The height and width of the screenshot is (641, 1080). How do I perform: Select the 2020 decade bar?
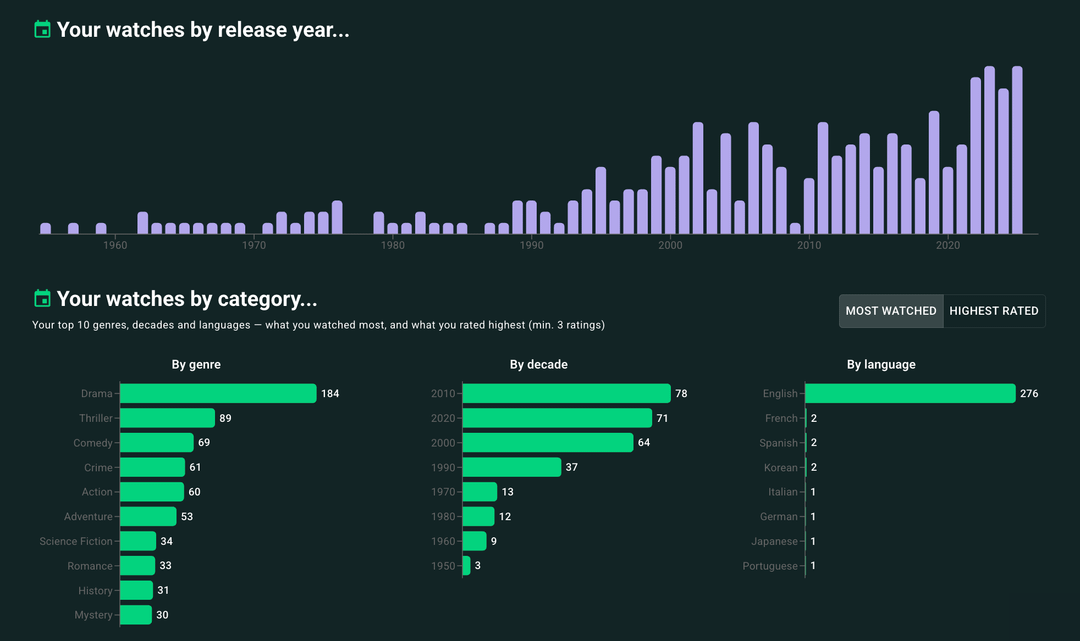pos(557,418)
